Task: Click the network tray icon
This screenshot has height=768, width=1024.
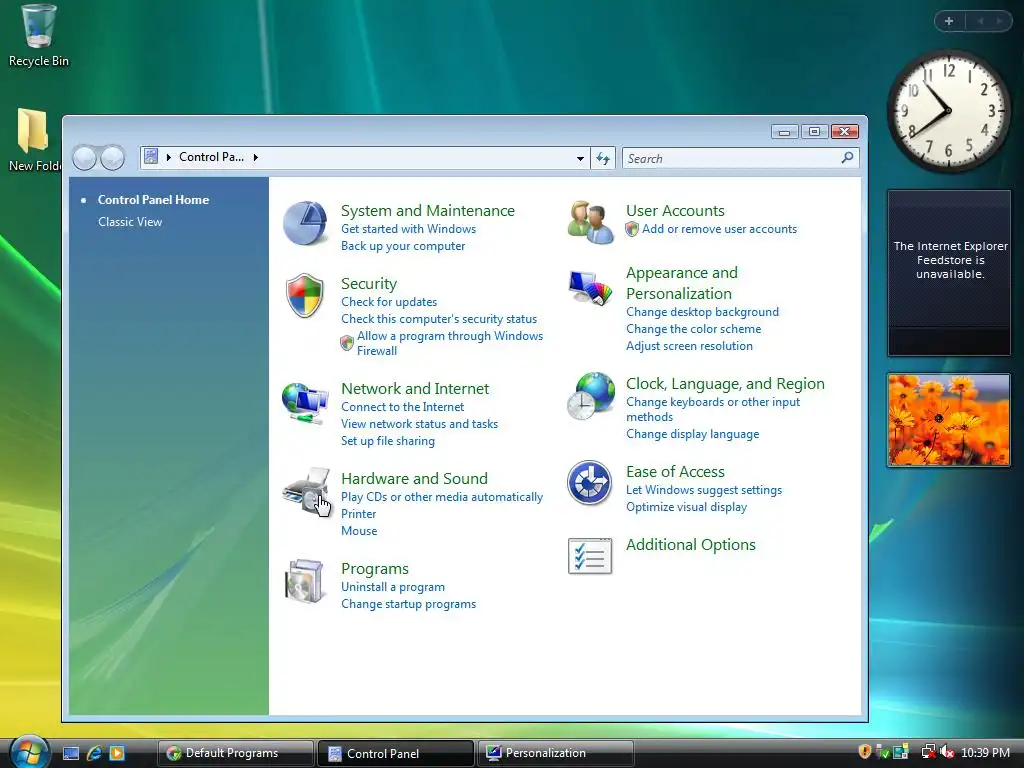Action: (927, 752)
